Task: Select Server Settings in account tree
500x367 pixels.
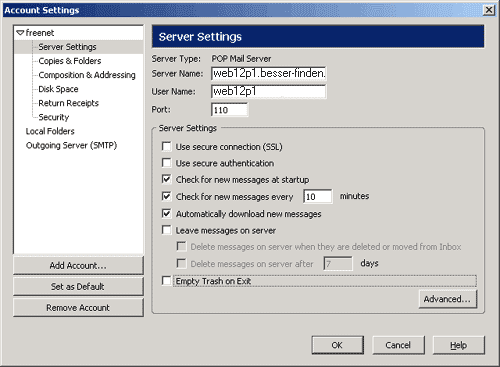Action: click(x=67, y=47)
